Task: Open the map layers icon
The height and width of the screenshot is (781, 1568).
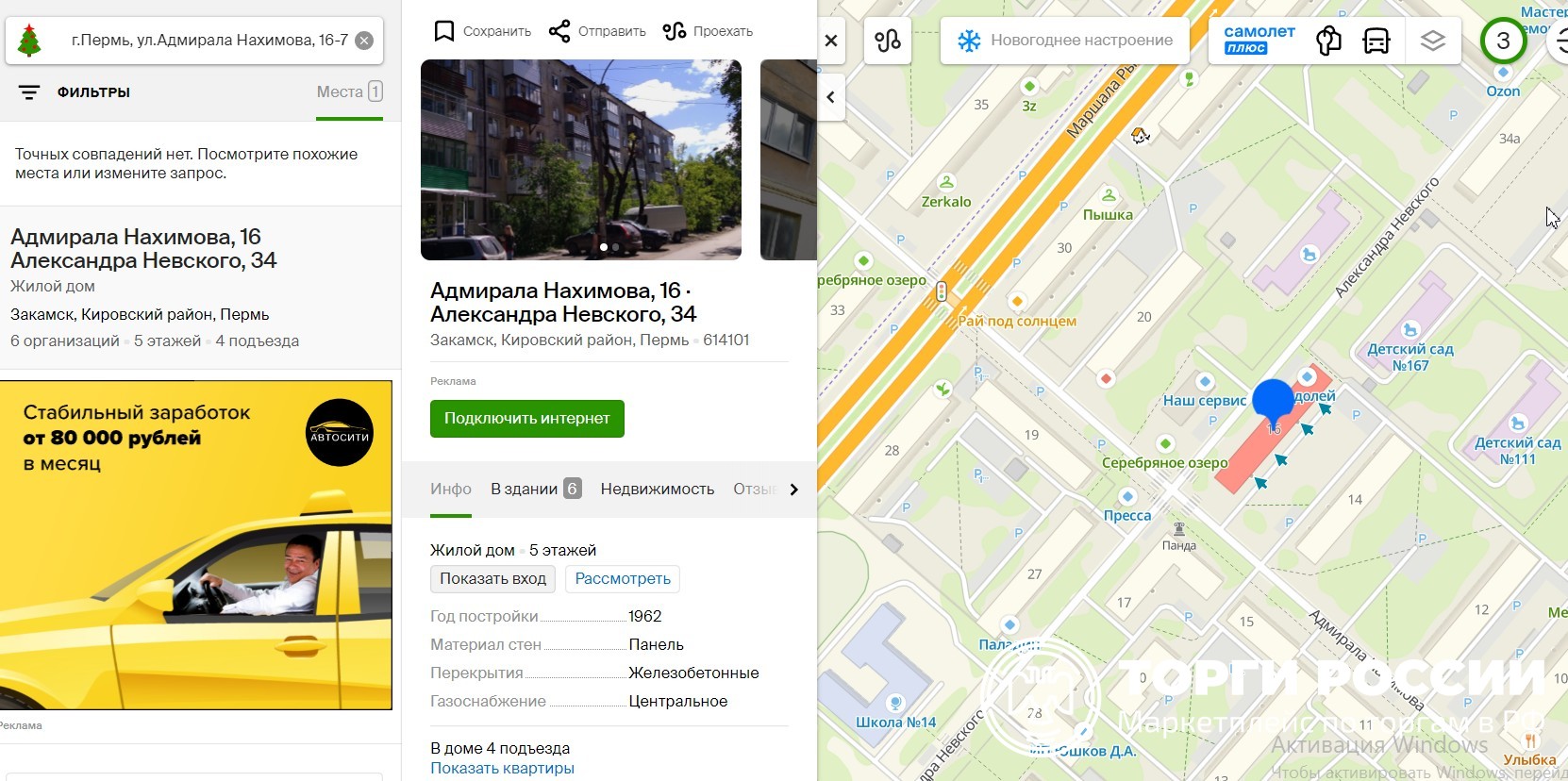Action: point(1432,41)
